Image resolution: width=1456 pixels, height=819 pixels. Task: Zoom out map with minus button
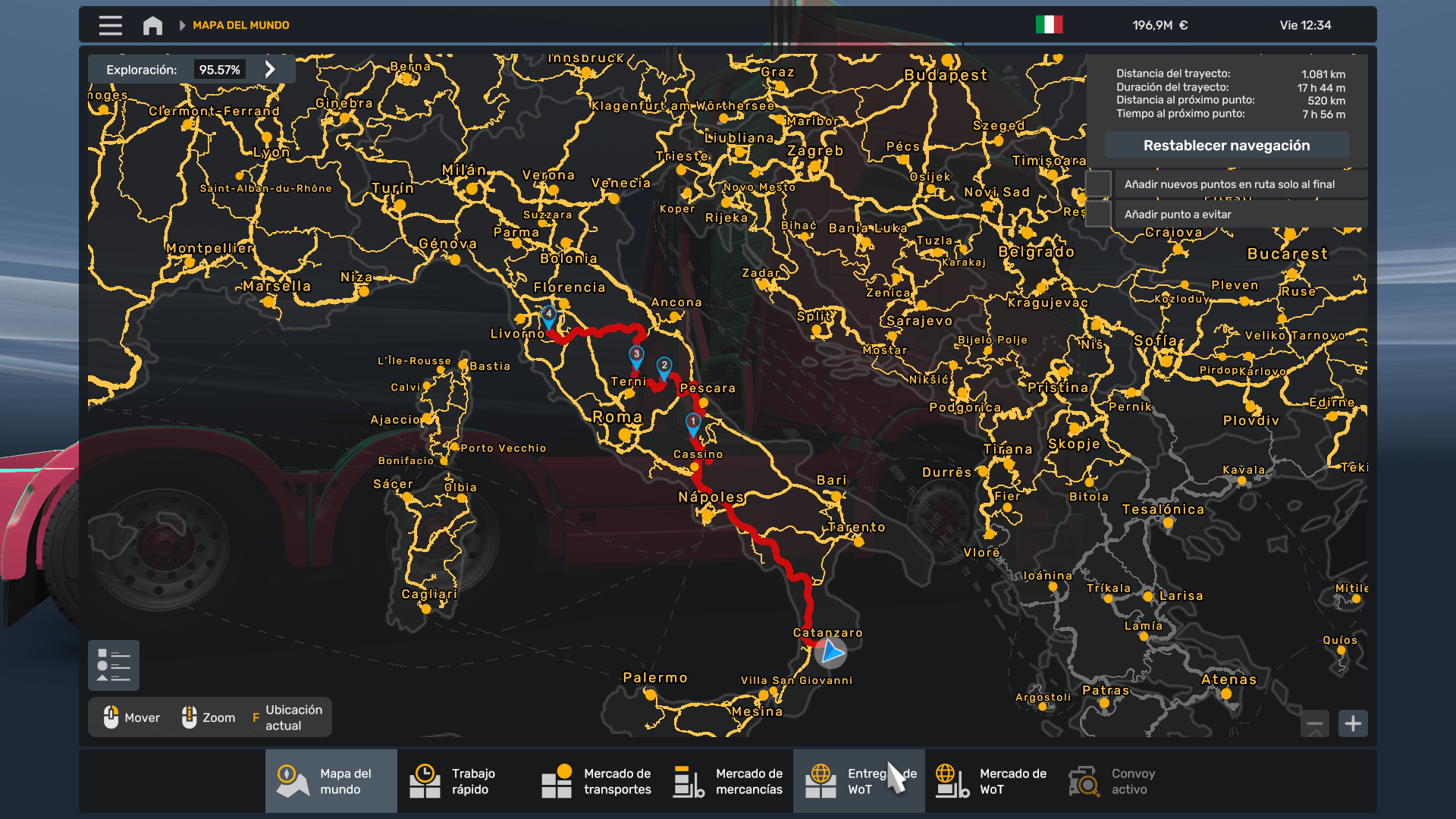coord(1315,723)
